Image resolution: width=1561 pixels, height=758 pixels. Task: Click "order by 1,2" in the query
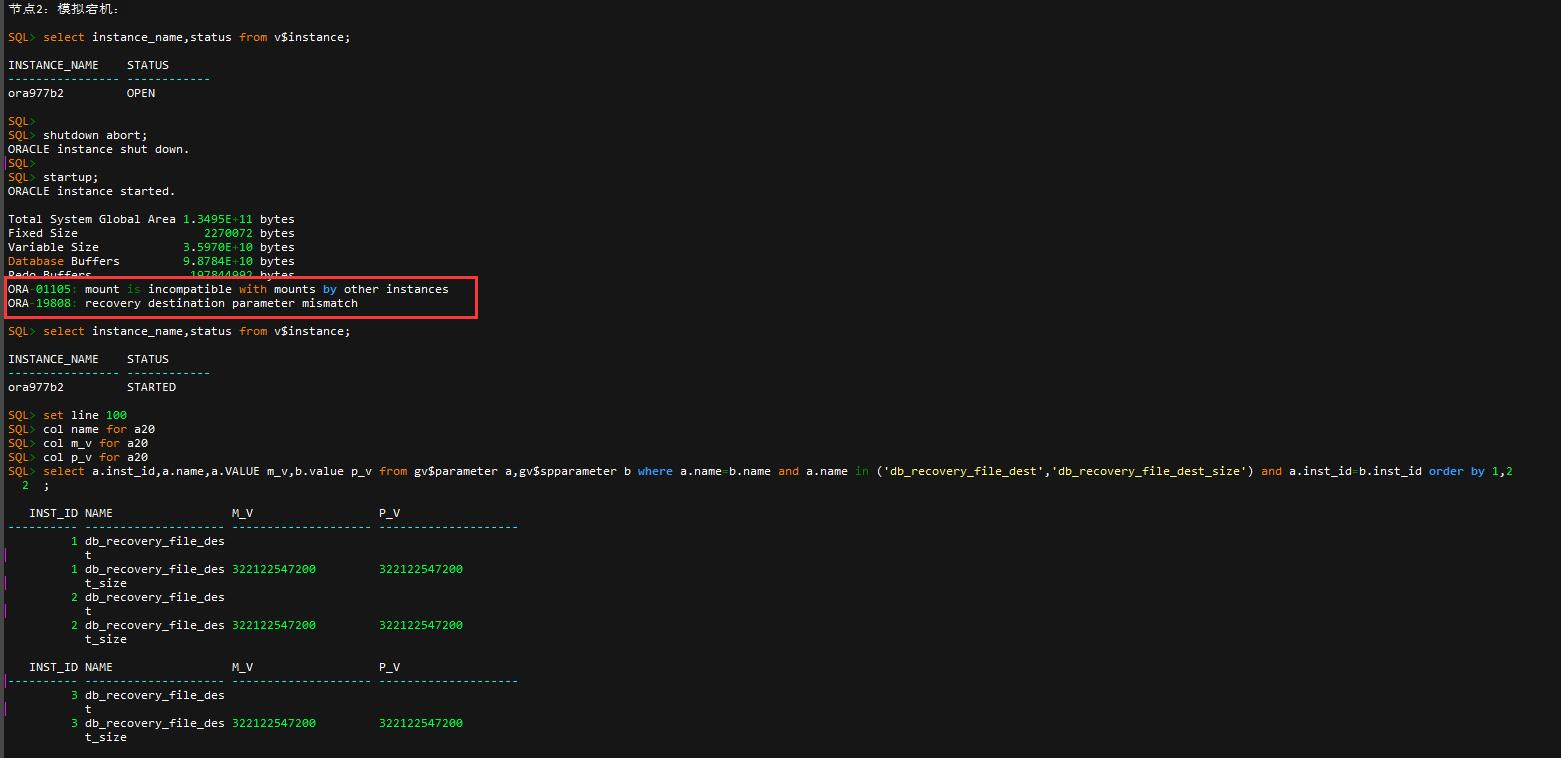tap(1470, 471)
